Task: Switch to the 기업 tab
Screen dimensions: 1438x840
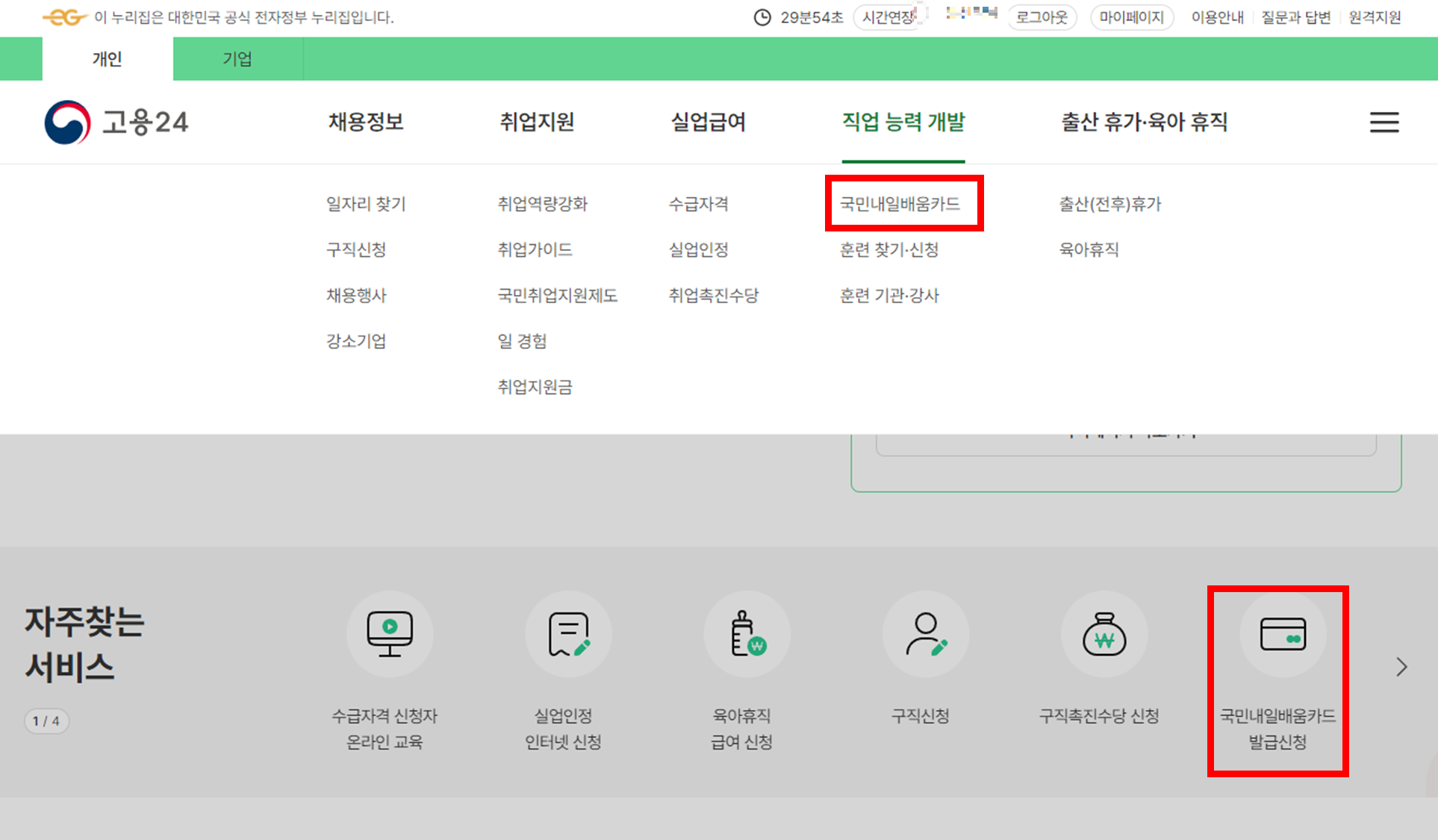Action: [x=237, y=59]
